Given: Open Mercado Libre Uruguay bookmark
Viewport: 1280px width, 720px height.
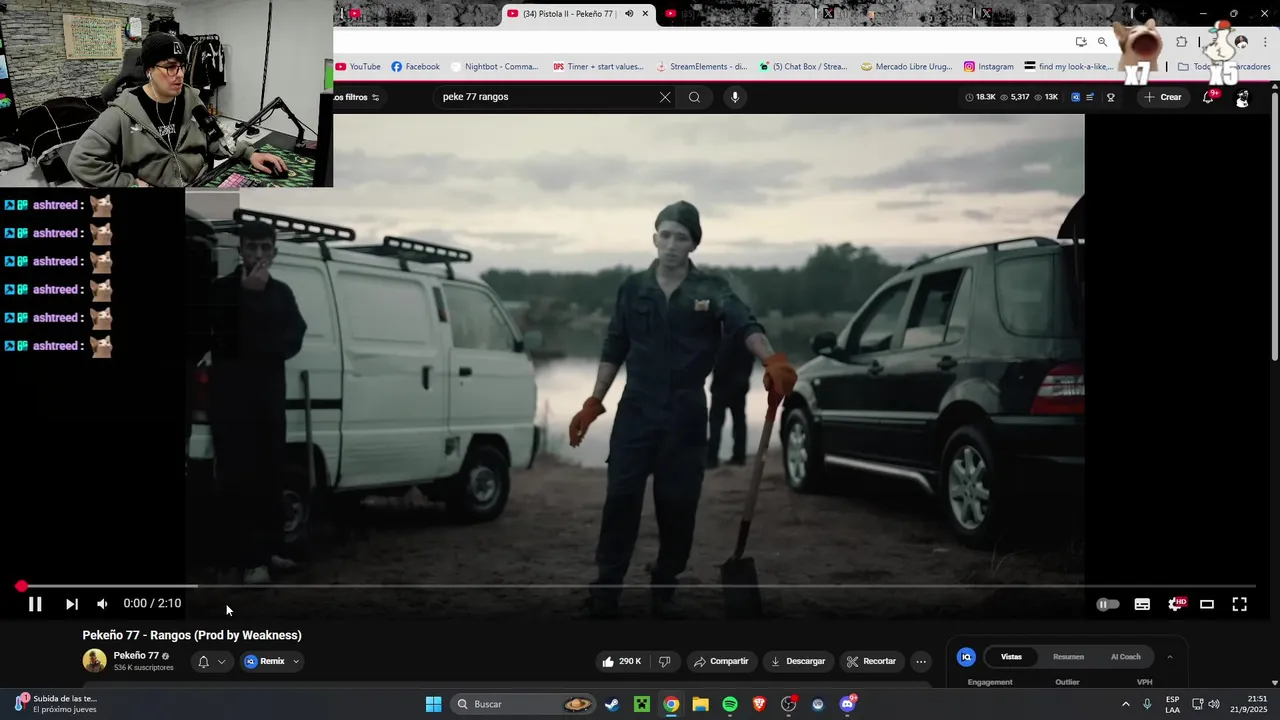Looking at the screenshot, I should 906,67.
